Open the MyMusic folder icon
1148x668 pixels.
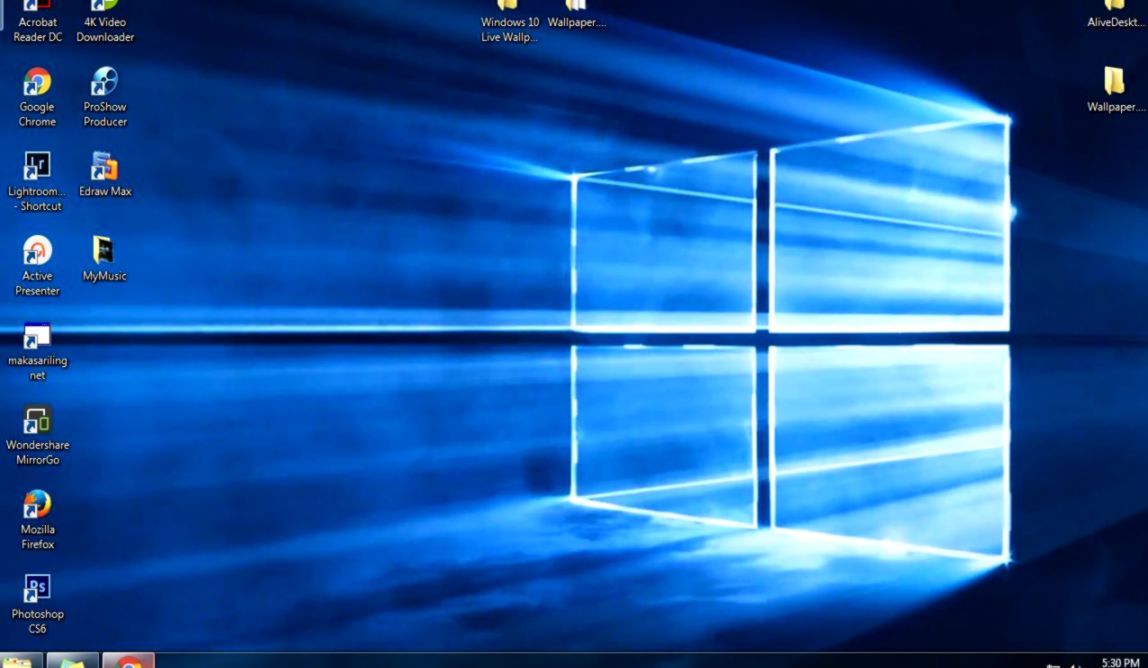tap(104, 258)
